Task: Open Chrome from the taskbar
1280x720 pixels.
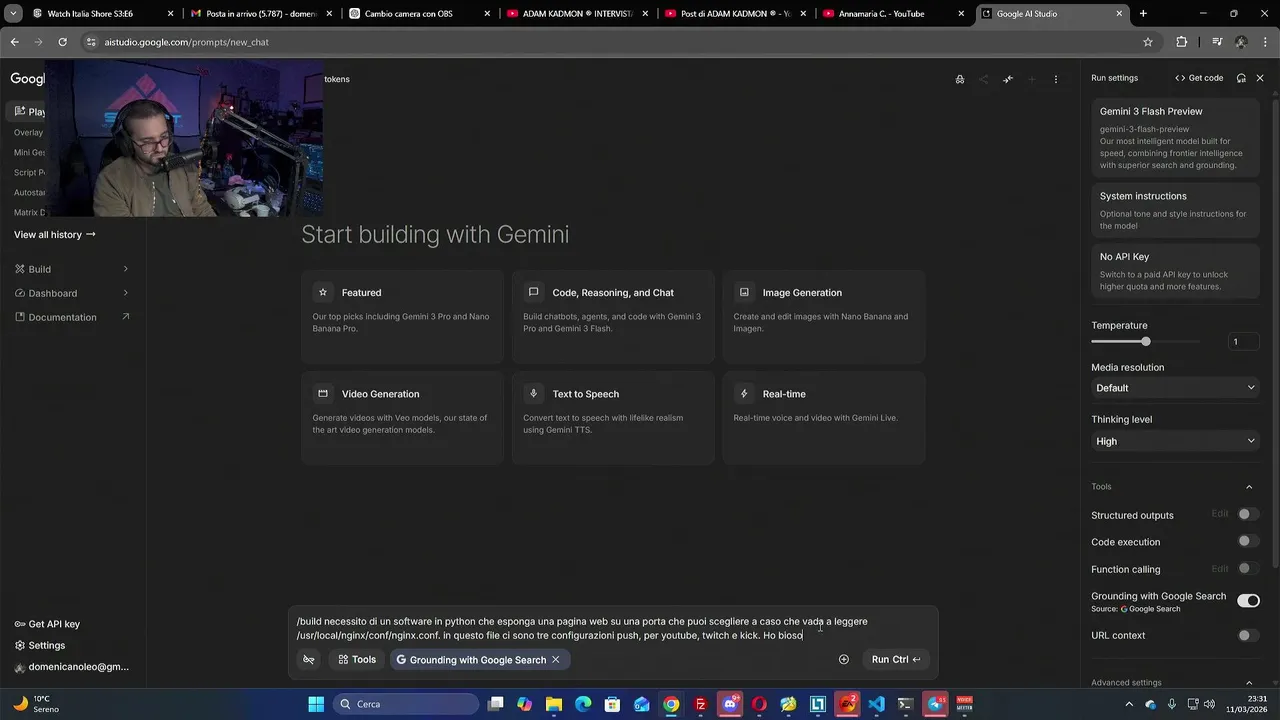Action: coord(671,704)
